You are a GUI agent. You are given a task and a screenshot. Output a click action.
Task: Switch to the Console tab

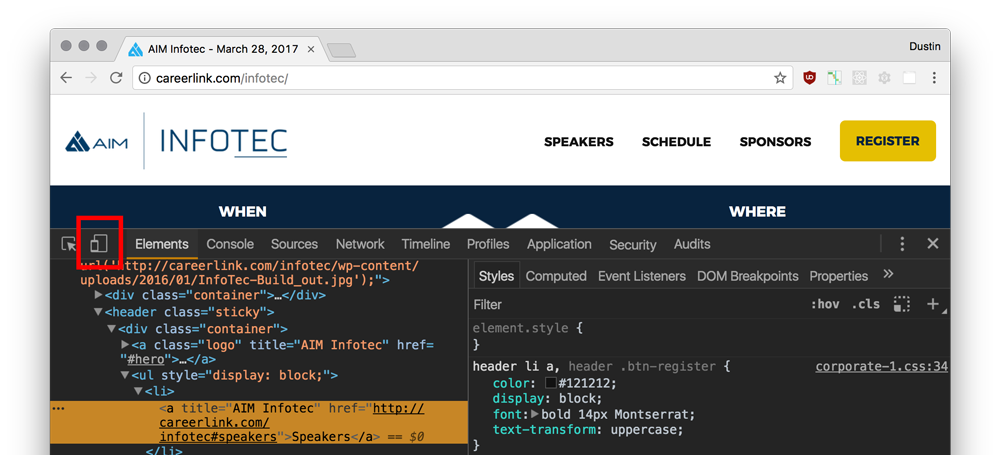(x=230, y=244)
